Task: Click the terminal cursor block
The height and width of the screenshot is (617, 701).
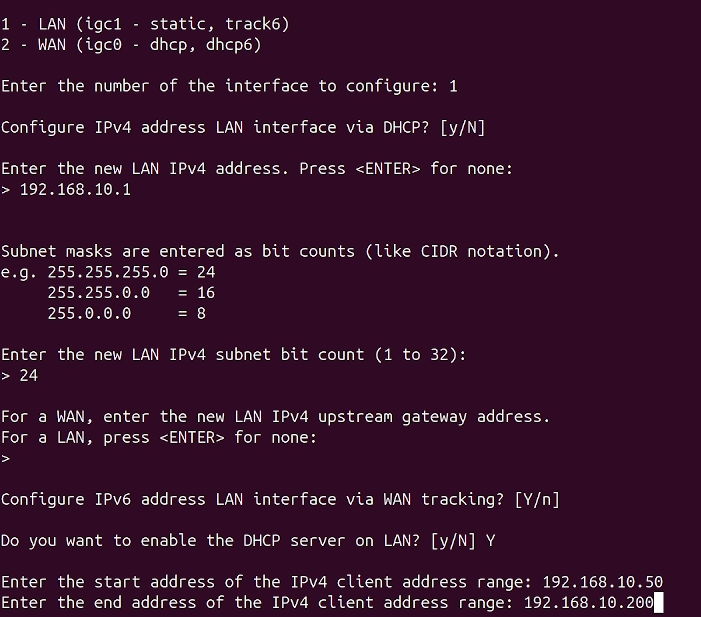Action: click(x=659, y=603)
